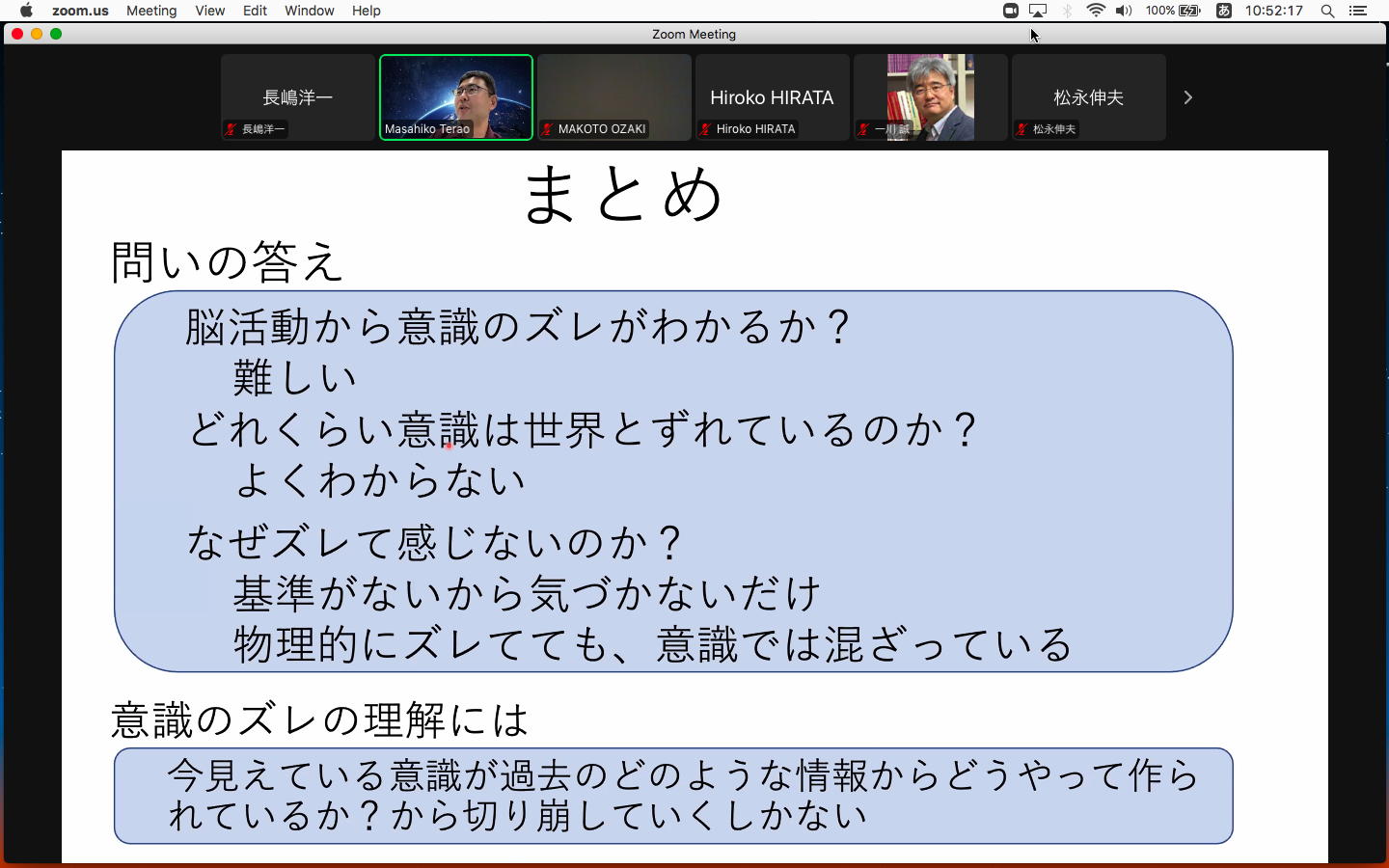
Task: Enter full screen with the green window button
Action: pos(56,34)
